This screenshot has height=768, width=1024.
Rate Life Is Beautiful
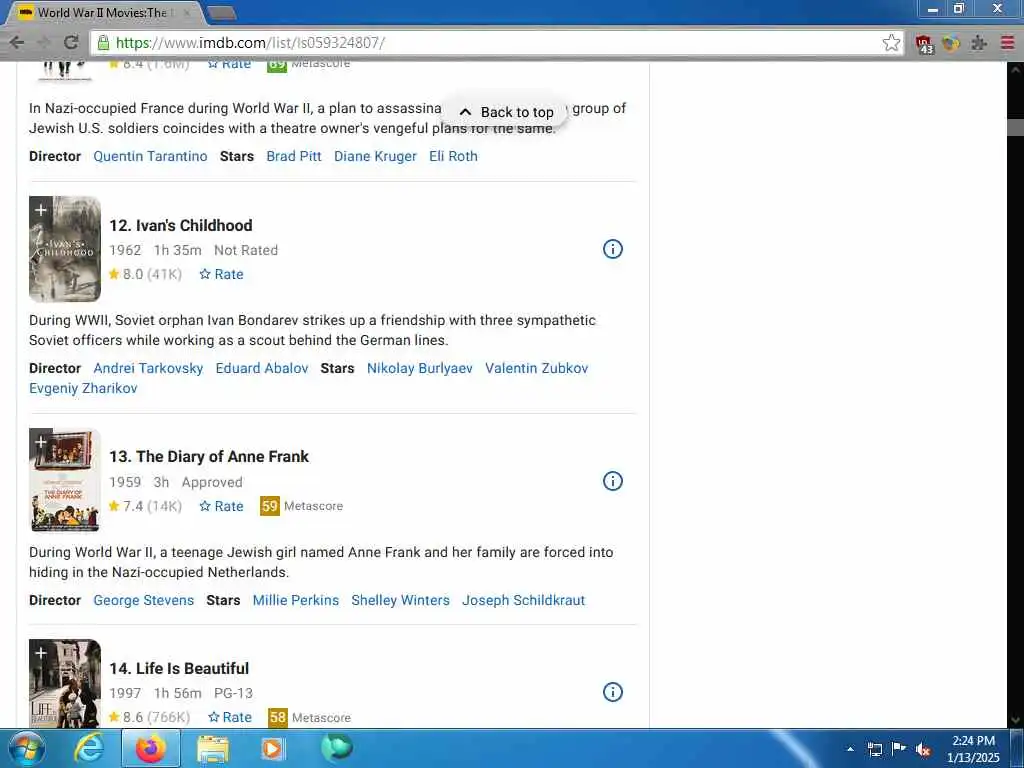click(x=229, y=717)
